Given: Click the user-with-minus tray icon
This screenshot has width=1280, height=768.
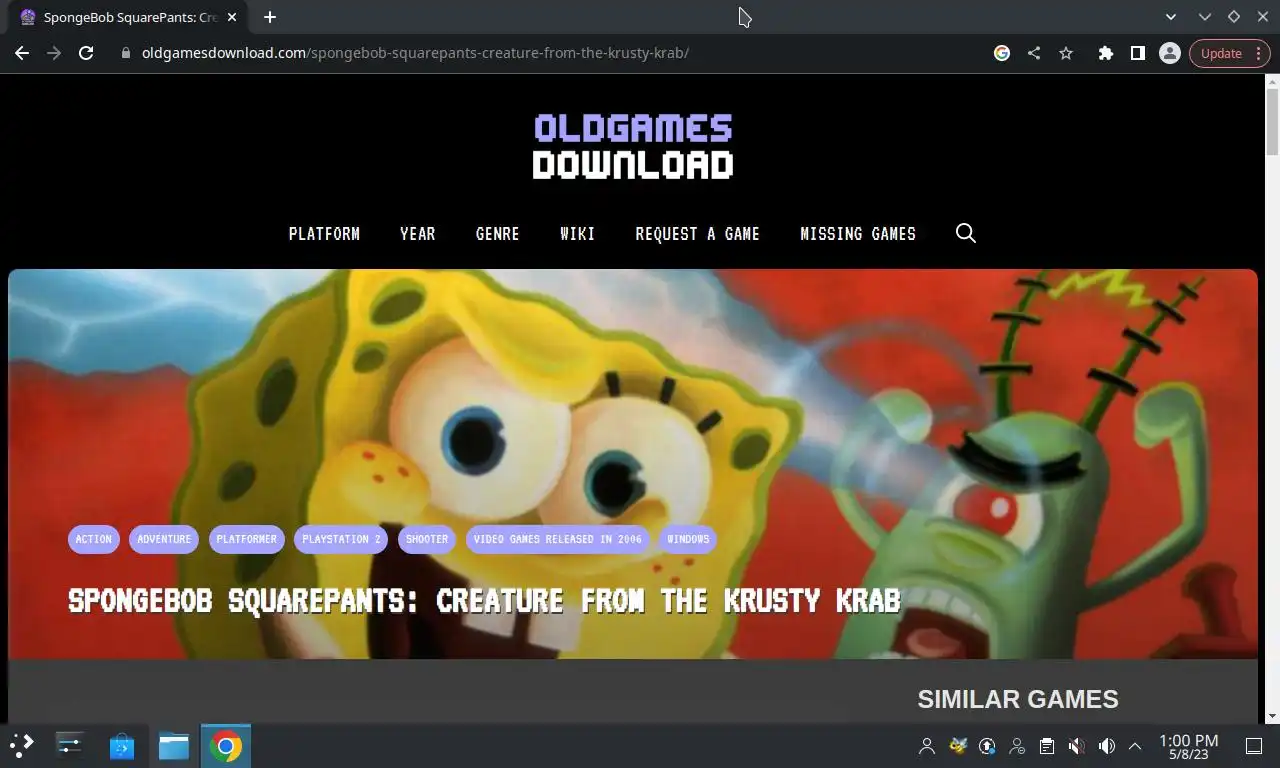Looking at the screenshot, I should pyautogui.click(x=1017, y=746).
